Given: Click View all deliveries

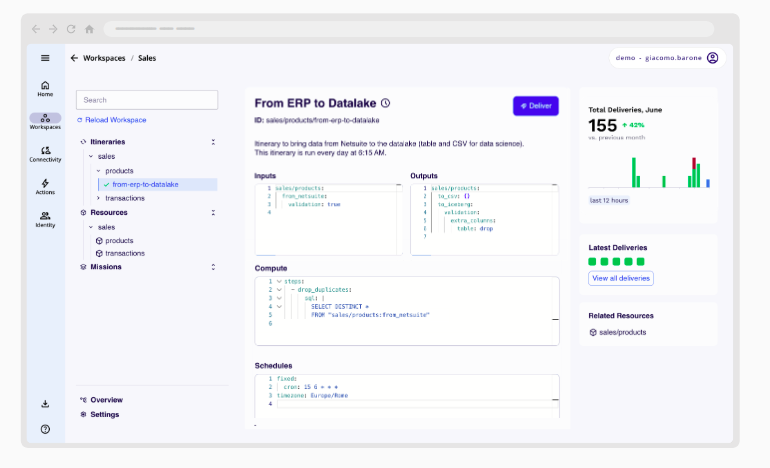Looking at the screenshot, I should tap(621, 278).
